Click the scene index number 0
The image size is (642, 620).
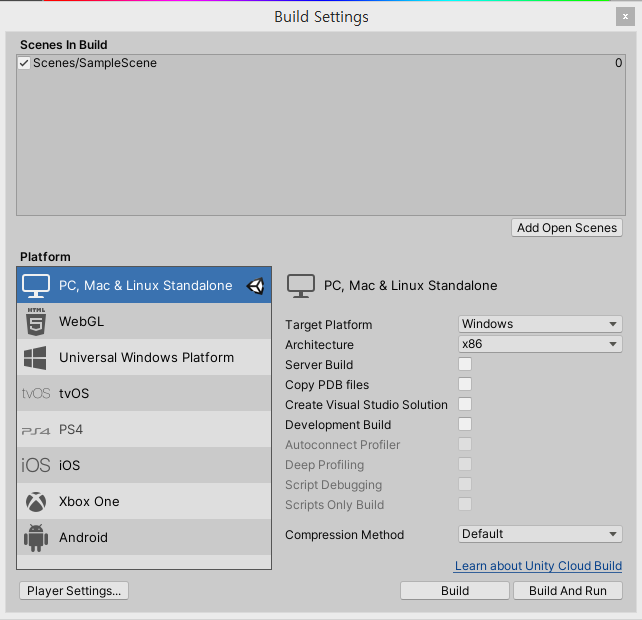[618, 63]
